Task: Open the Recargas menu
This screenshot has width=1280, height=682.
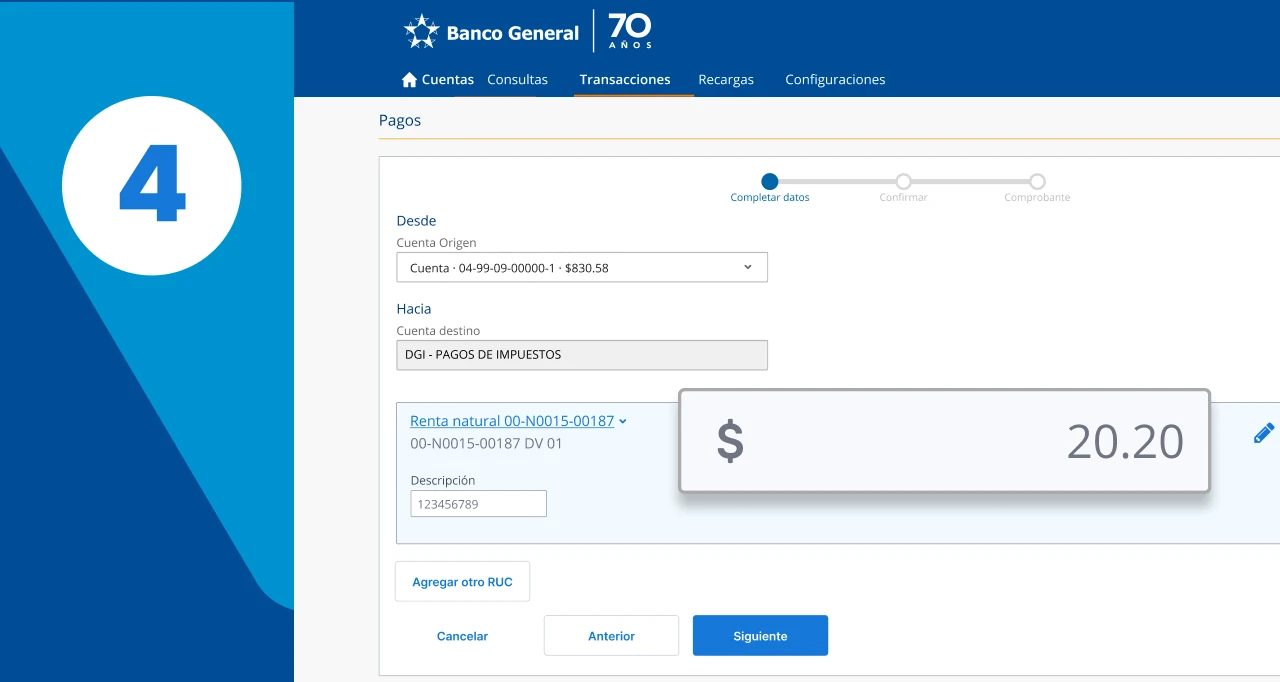Action: (x=726, y=80)
